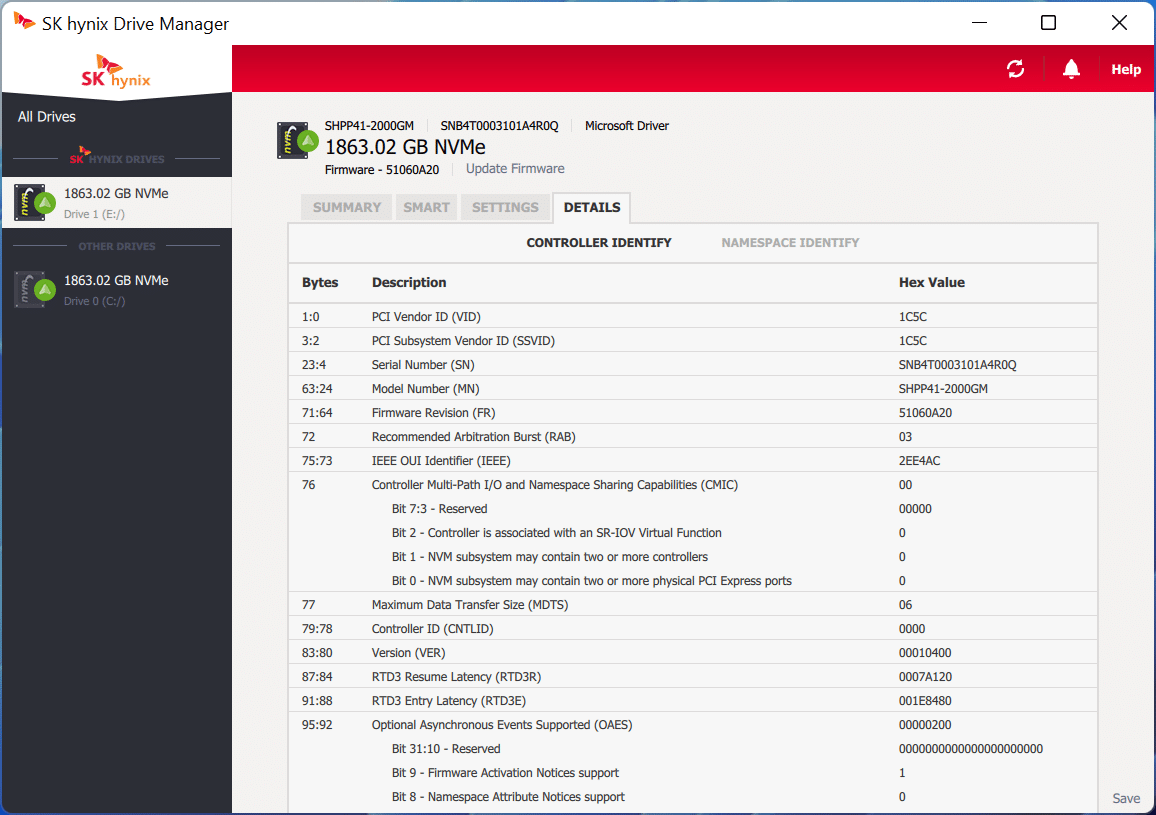1156x815 pixels.
Task: Switch to the SETTINGS tab
Action: [x=505, y=207]
